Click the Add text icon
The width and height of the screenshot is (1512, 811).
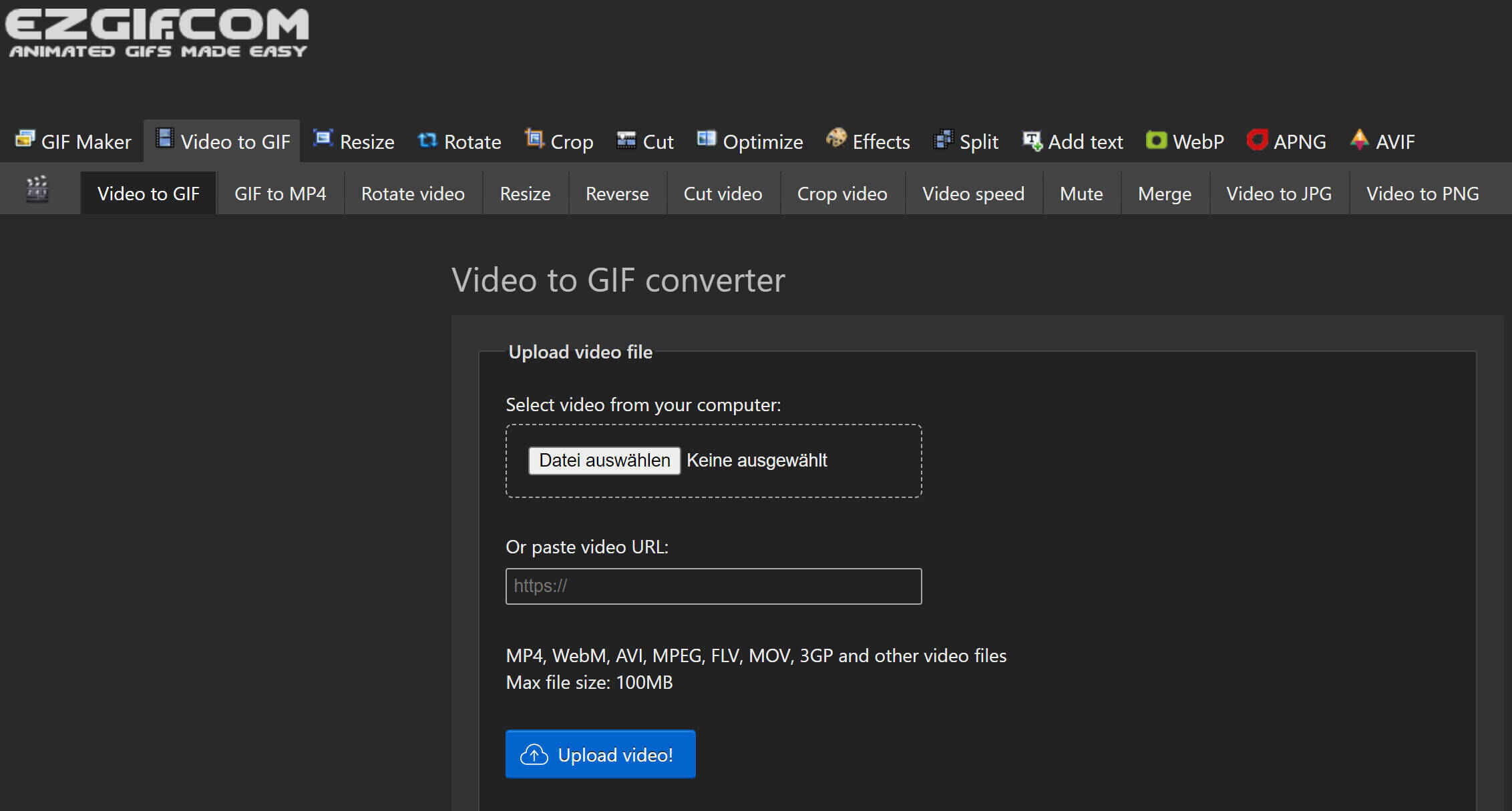click(x=1032, y=140)
